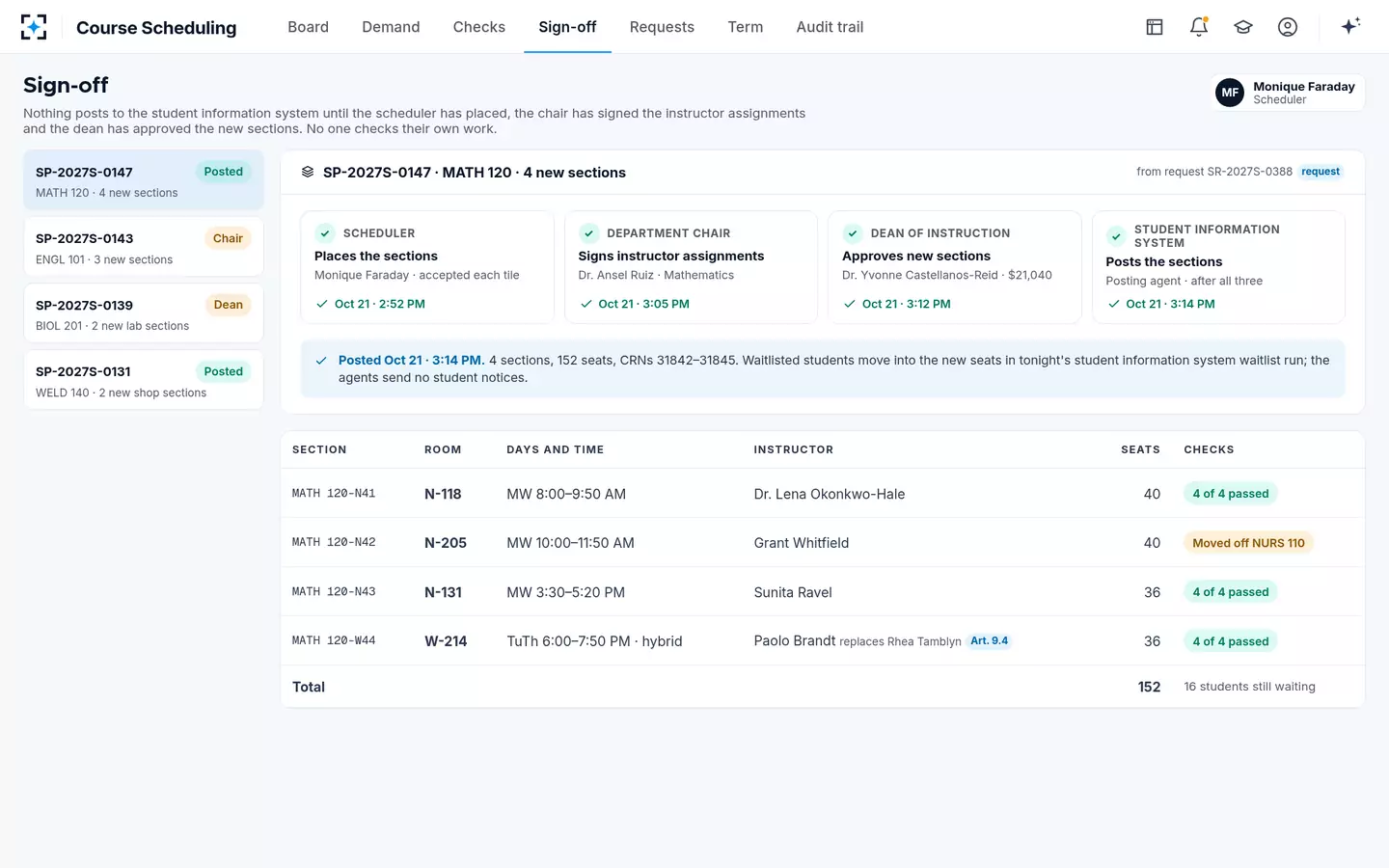Launch the sparkle assistant icon
Screen dimensions: 1389x868
click(1350, 26)
